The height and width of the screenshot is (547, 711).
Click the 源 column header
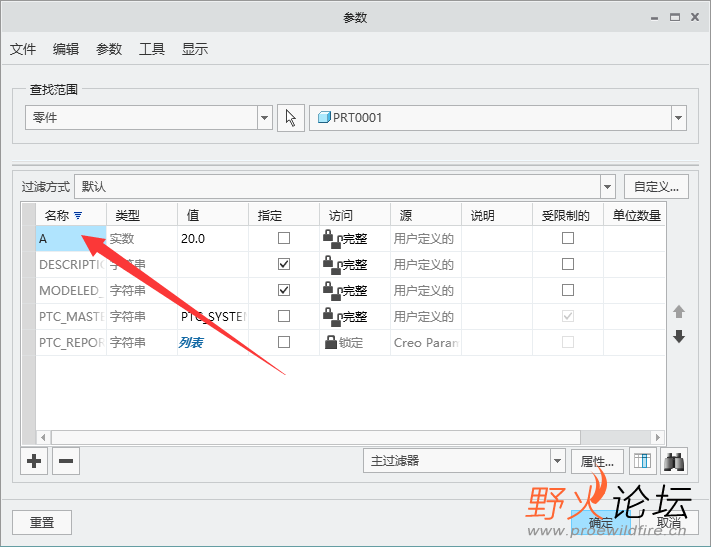click(426, 215)
